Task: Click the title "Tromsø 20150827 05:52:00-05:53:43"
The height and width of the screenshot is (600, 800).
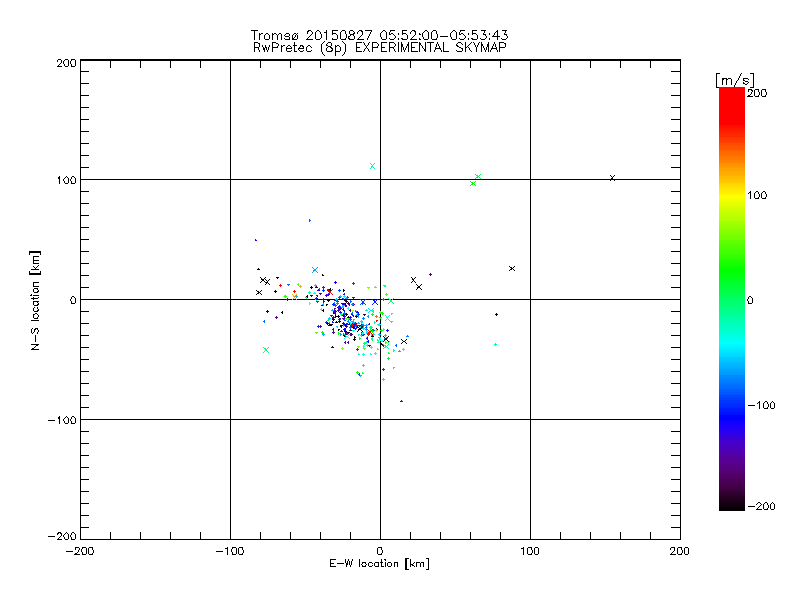Action: tap(379, 35)
